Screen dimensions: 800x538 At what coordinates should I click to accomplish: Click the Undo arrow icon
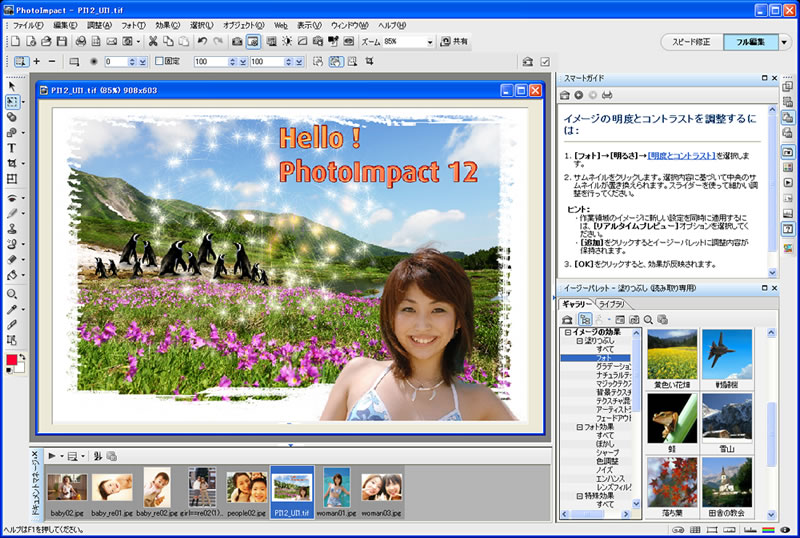[x=202, y=41]
